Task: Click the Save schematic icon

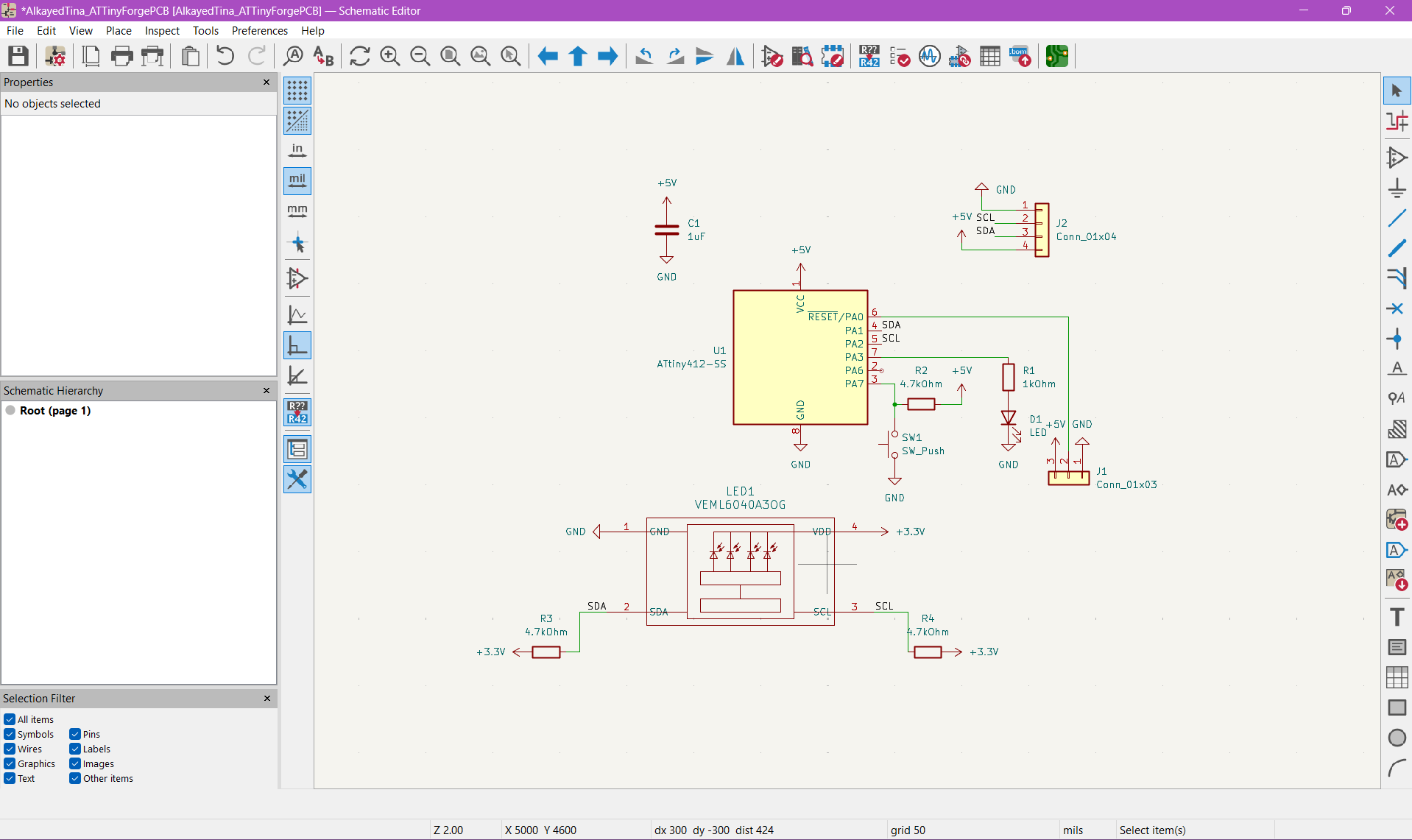Action: tap(18, 56)
